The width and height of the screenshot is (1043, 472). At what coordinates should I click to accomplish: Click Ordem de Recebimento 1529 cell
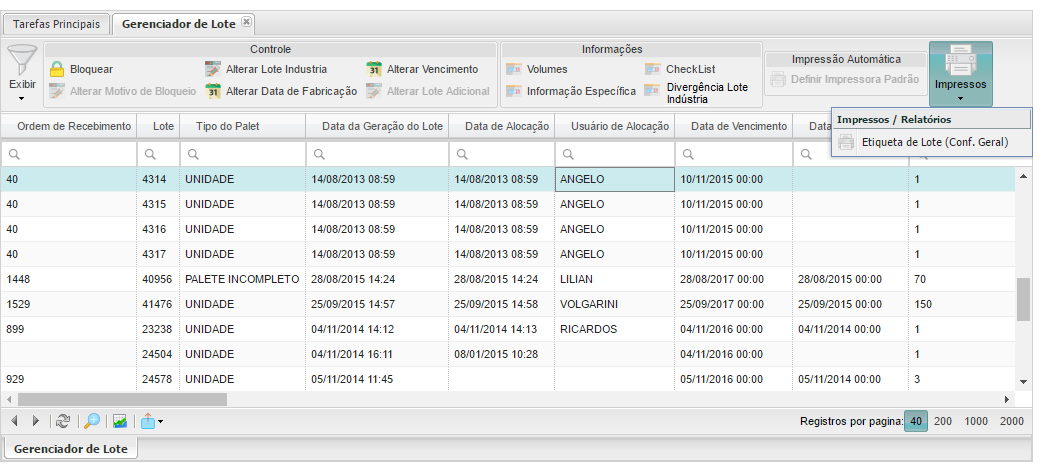69,304
